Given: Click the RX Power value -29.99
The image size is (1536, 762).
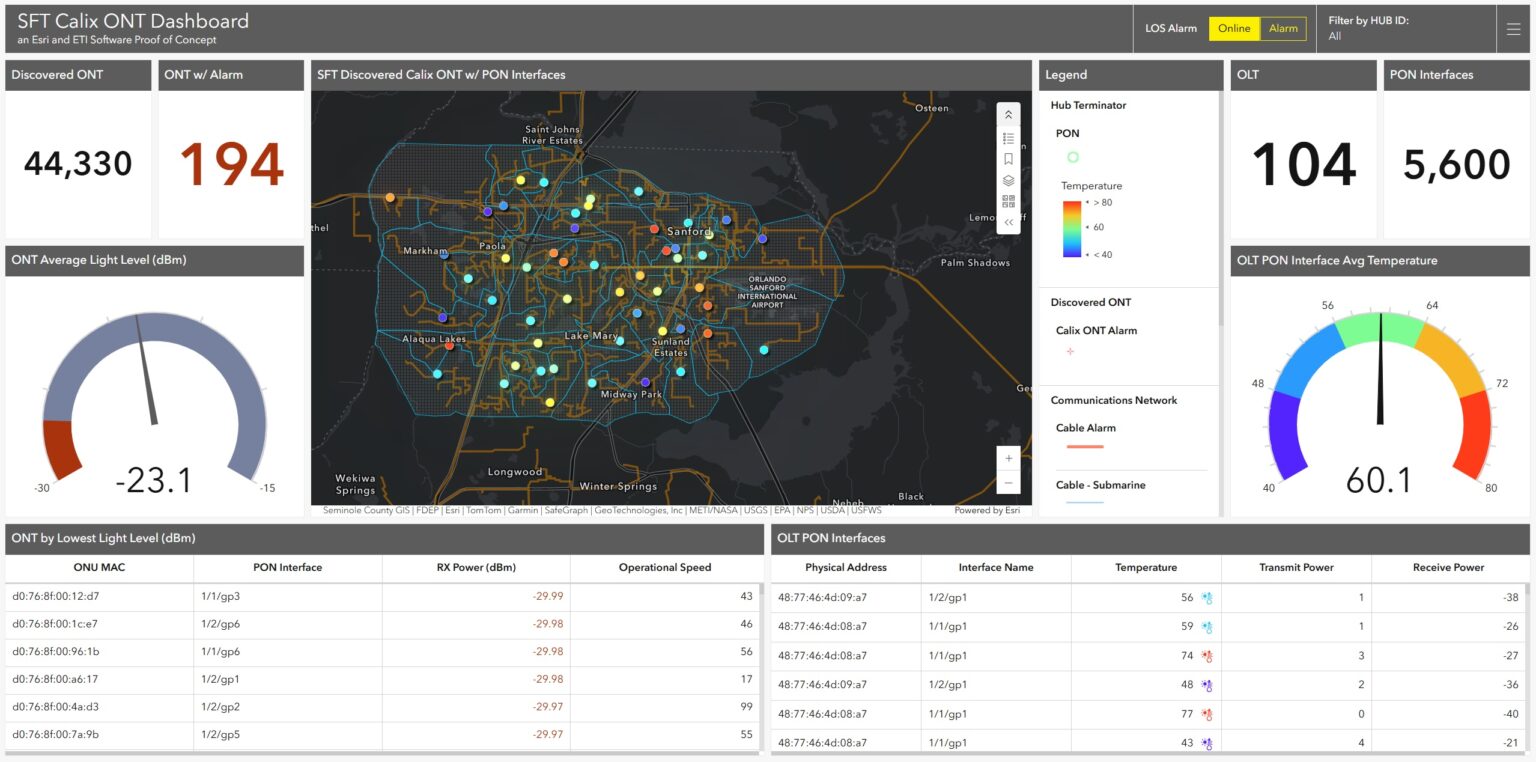Looking at the screenshot, I should (548, 596).
